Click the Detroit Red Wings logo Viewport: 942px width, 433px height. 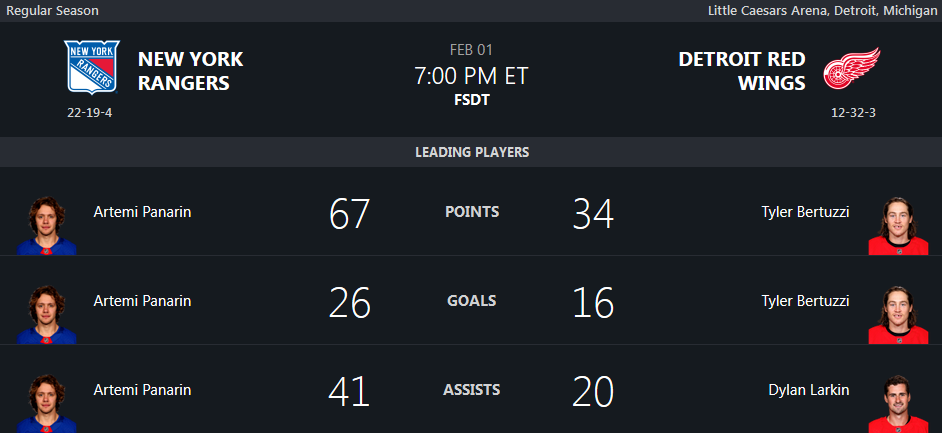pos(851,70)
